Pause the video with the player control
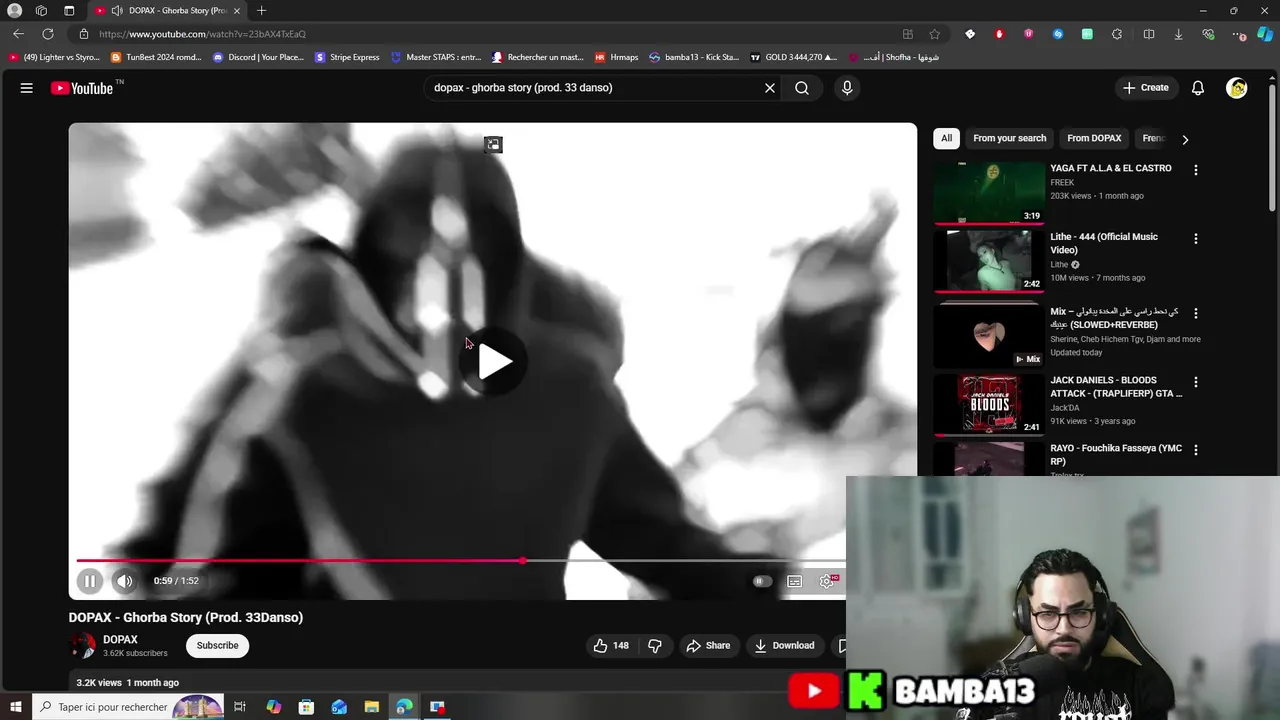 point(90,581)
